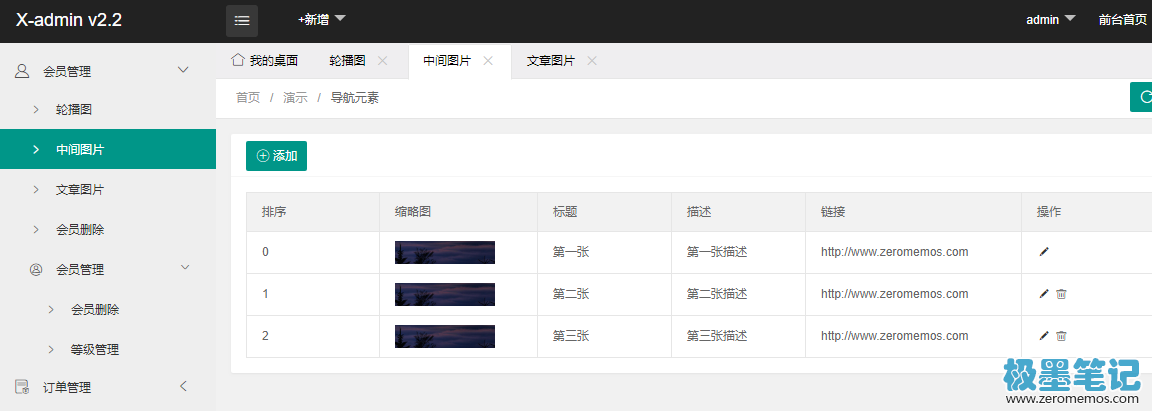The height and width of the screenshot is (411, 1152).
Task: Close the 轮播图 tab
Action: (x=382, y=61)
